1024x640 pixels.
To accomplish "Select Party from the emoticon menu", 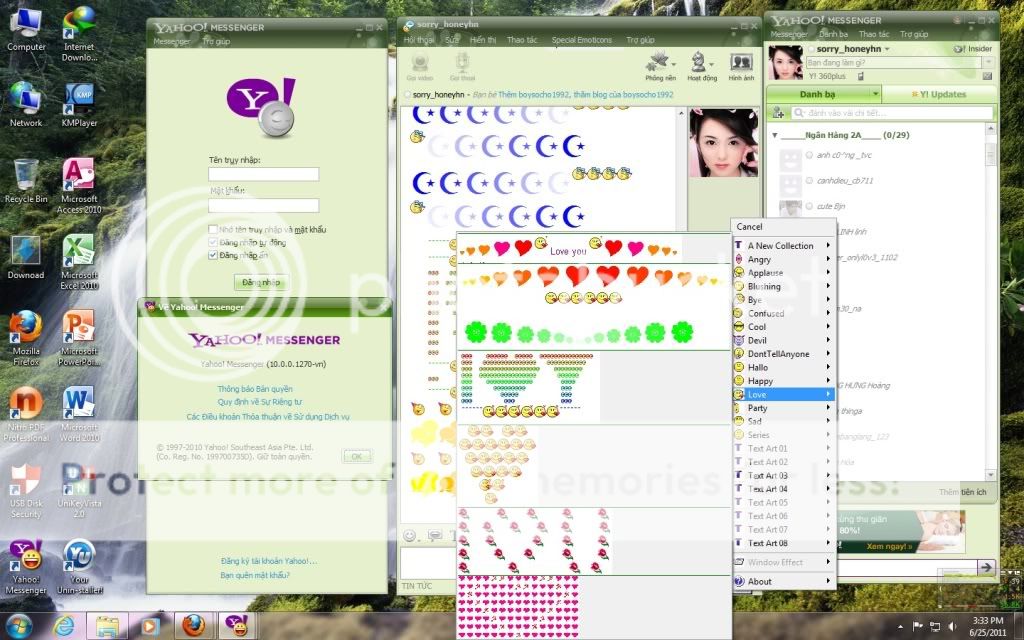I will (x=783, y=408).
